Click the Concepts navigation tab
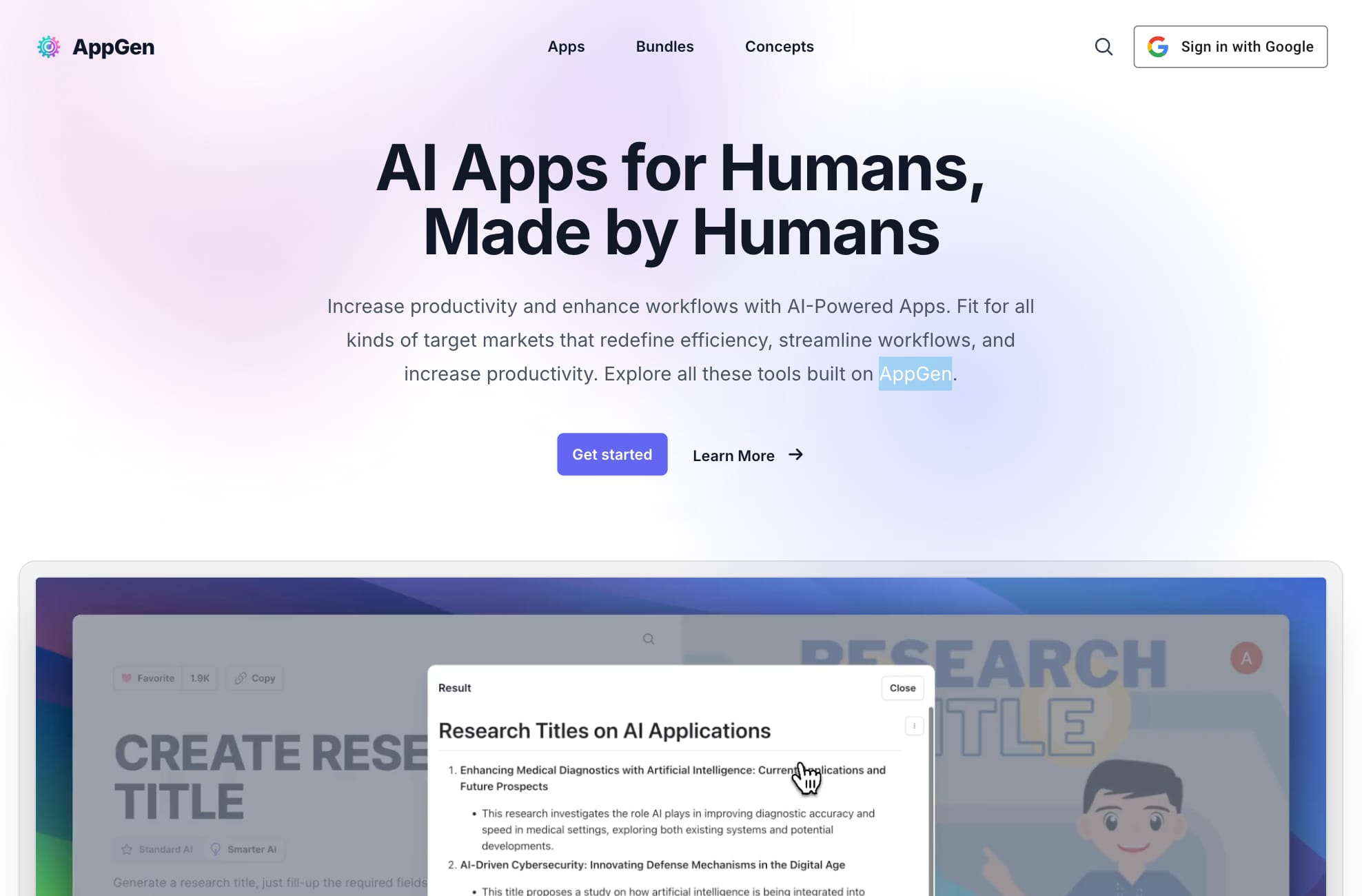The width and height of the screenshot is (1362, 896). [779, 46]
